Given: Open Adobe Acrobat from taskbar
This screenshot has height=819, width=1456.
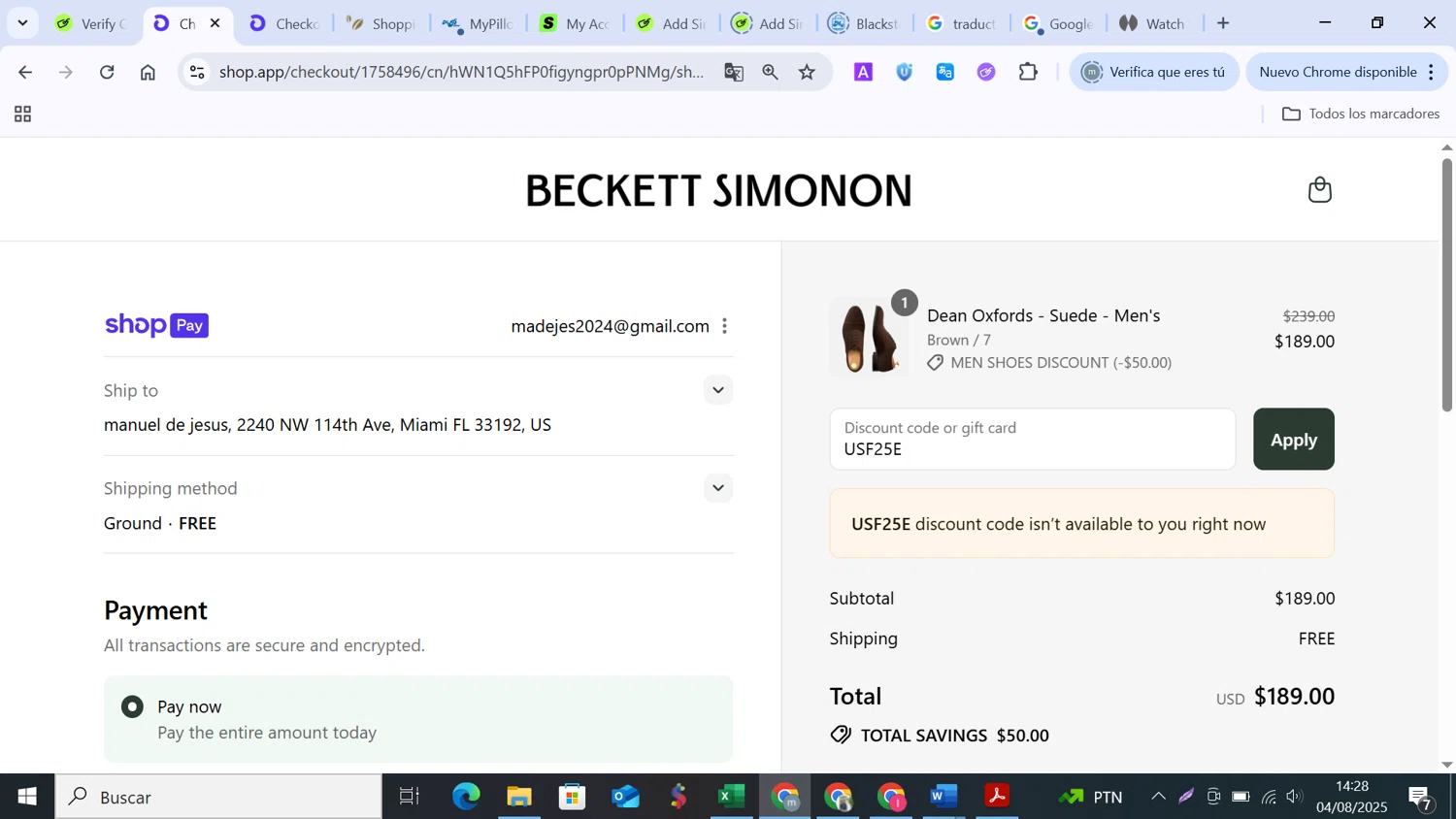Looking at the screenshot, I should click(x=997, y=797).
